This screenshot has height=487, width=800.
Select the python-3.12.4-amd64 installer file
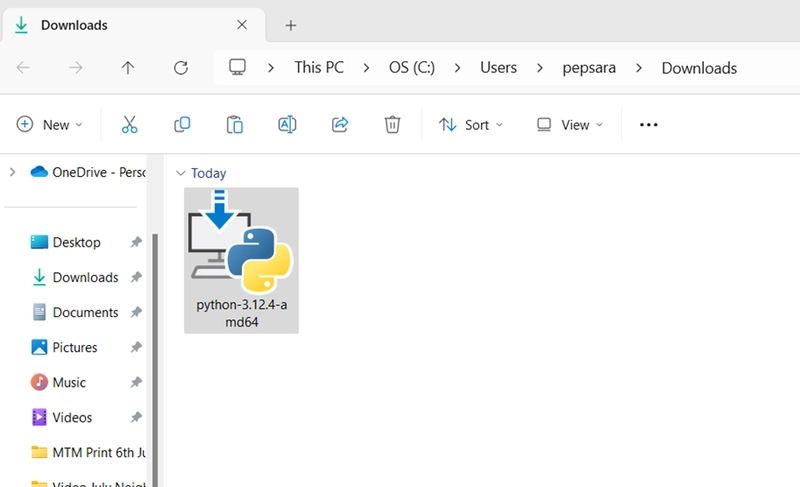pos(241,260)
